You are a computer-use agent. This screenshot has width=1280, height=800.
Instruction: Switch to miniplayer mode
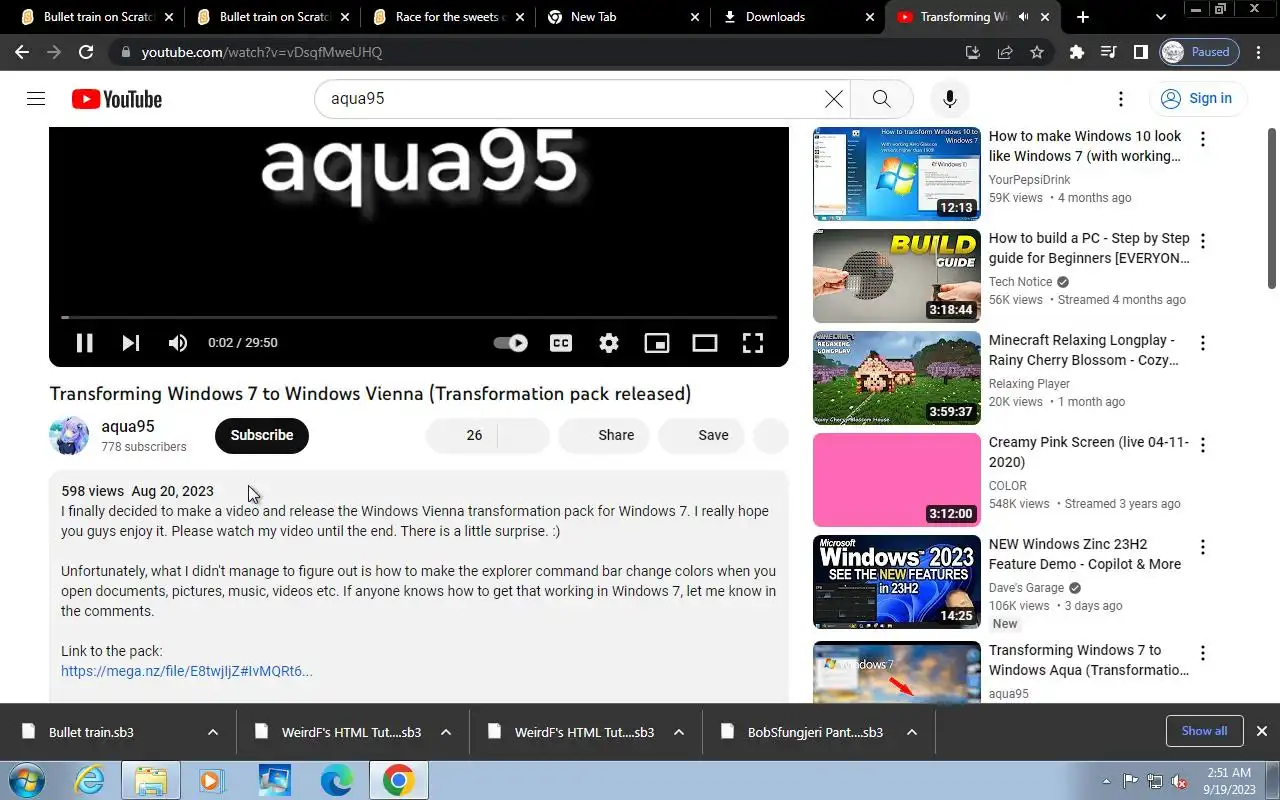click(x=657, y=343)
